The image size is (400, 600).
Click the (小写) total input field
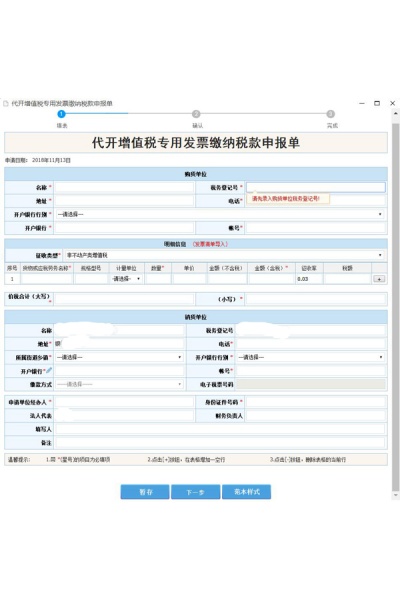[x=316, y=299]
